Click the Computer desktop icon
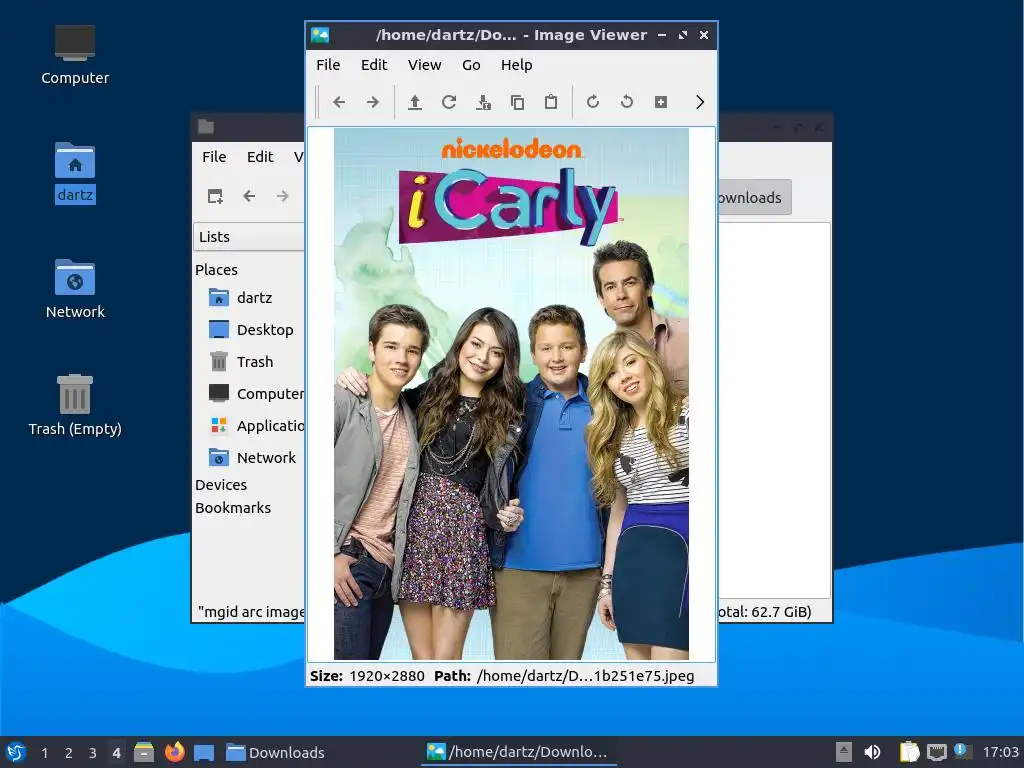This screenshot has height=768, width=1024. (75, 55)
